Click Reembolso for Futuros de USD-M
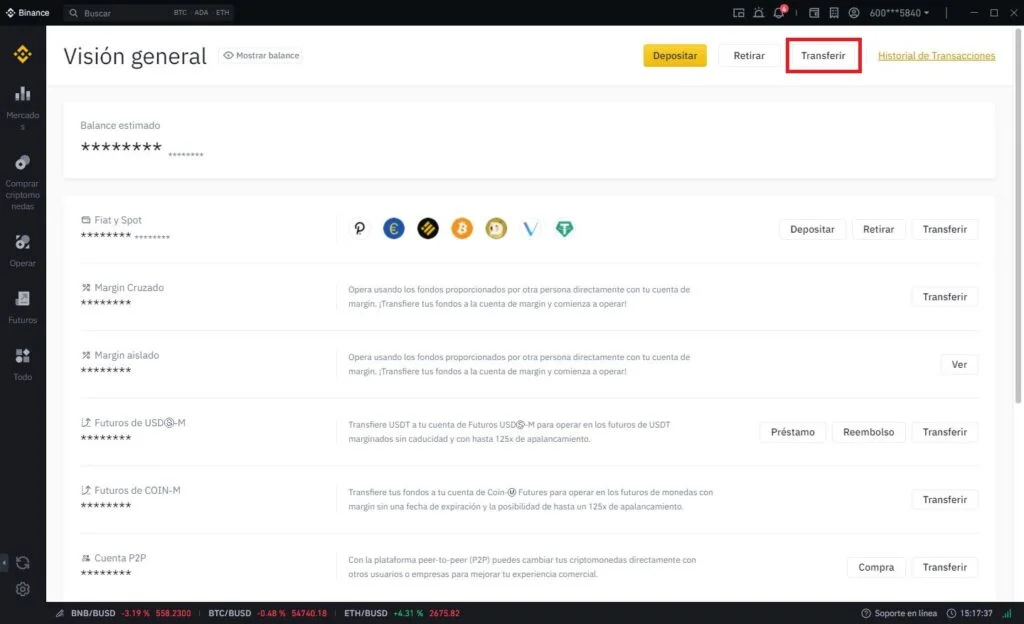The width and height of the screenshot is (1024, 624). pyautogui.click(x=868, y=432)
